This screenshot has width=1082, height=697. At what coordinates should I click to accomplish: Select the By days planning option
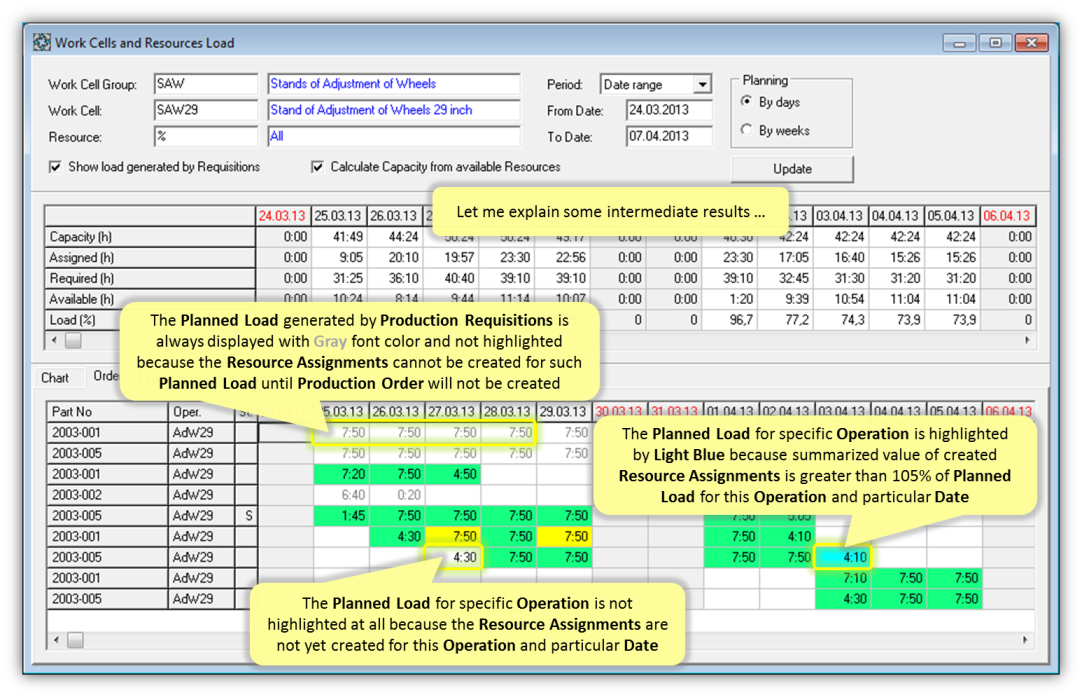[747, 101]
